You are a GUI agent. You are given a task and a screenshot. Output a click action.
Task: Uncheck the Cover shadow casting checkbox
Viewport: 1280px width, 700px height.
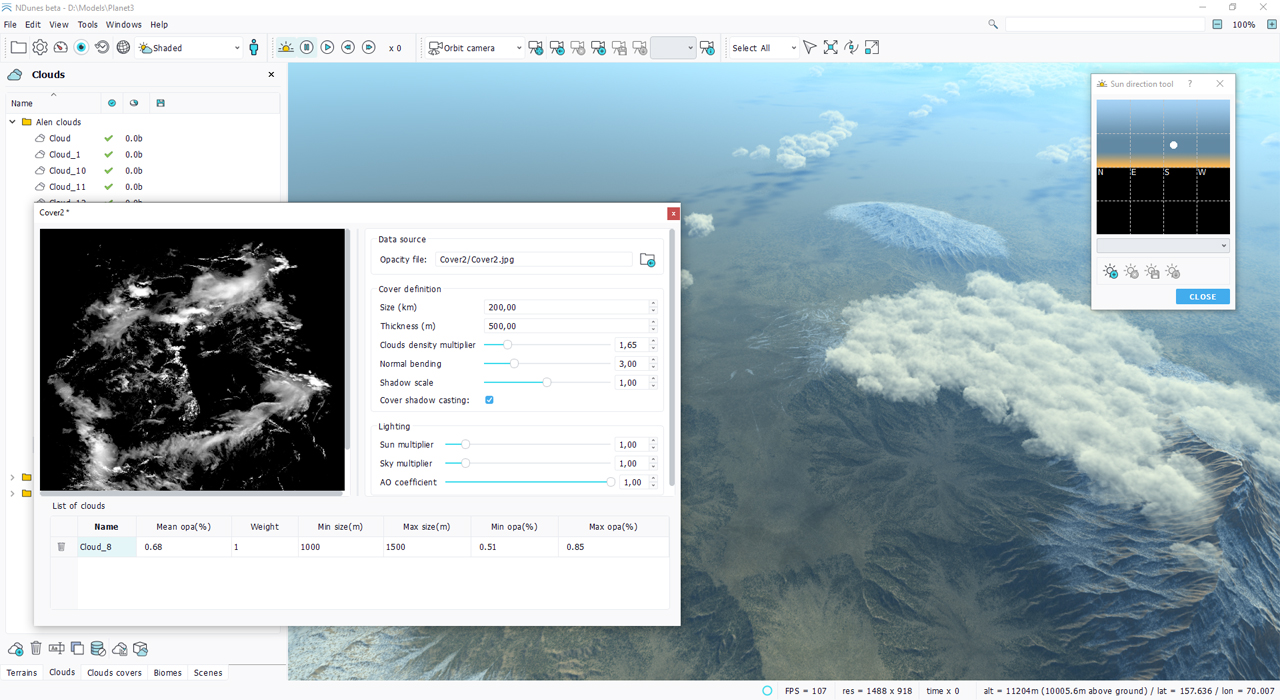click(x=489, y=400)
